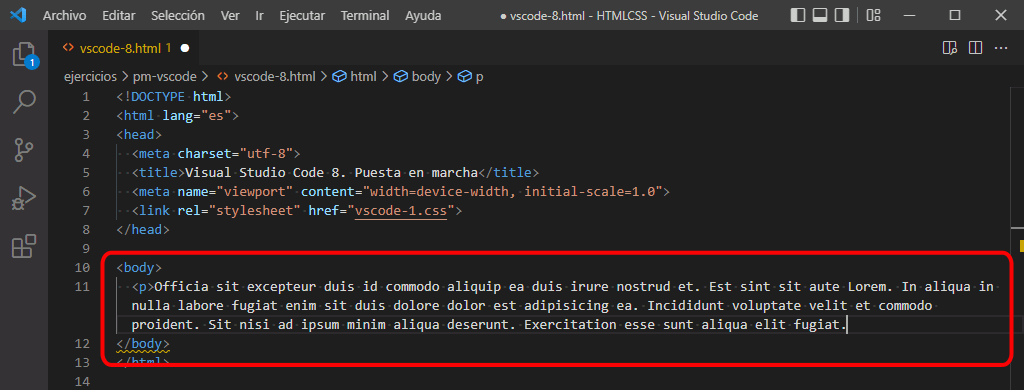Open the Editar menu
1024x390 pixels.
[118, 15]
